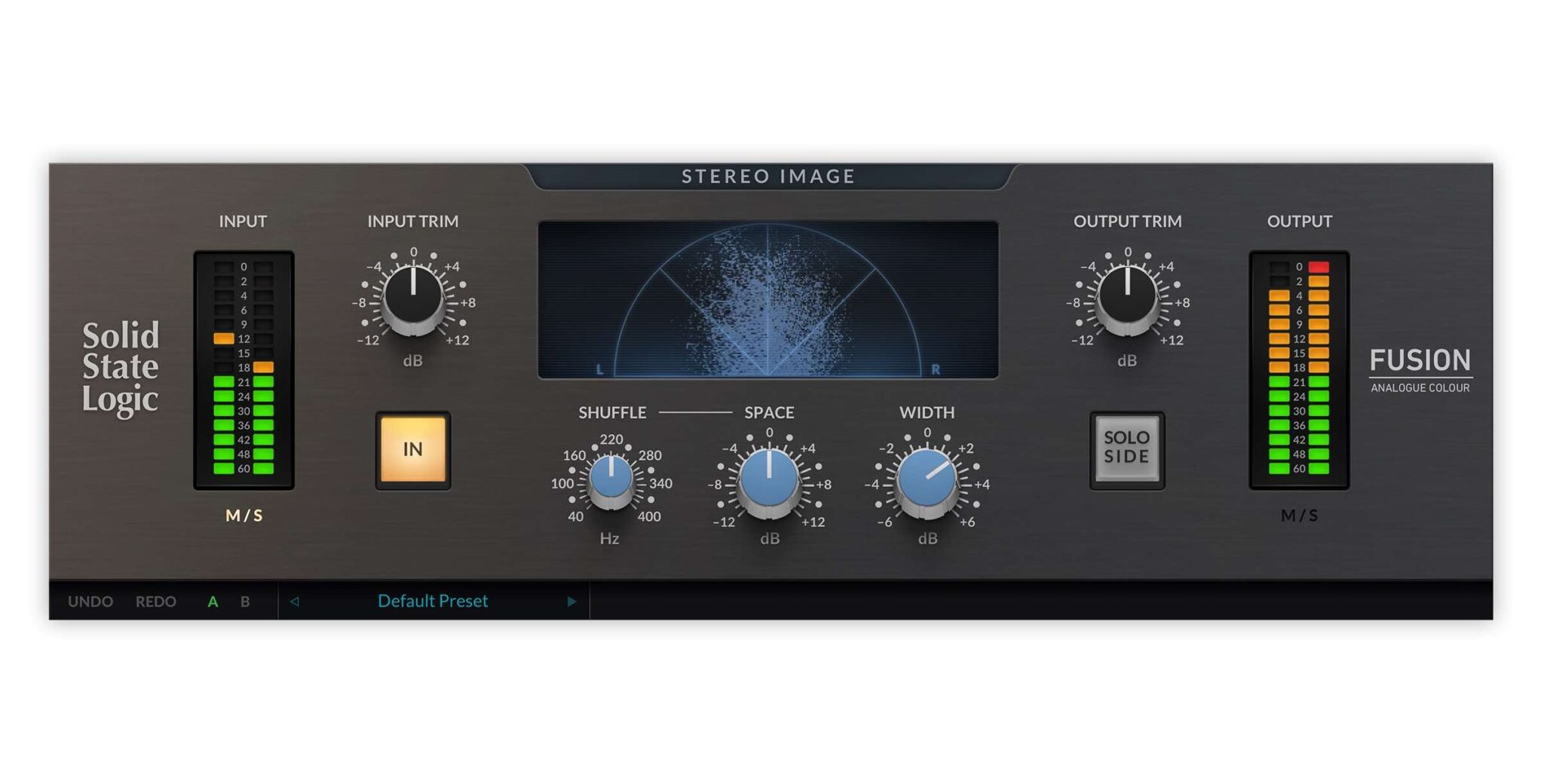
Task: Click the Undo button
Action: [90, 602]
